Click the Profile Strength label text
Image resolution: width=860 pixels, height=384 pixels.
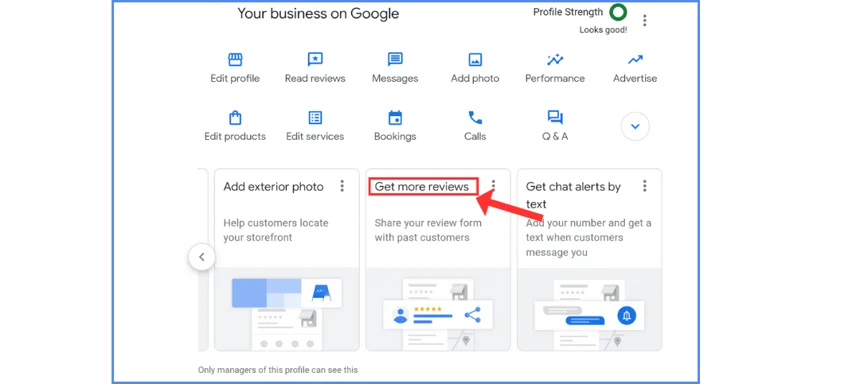[568, 12]
